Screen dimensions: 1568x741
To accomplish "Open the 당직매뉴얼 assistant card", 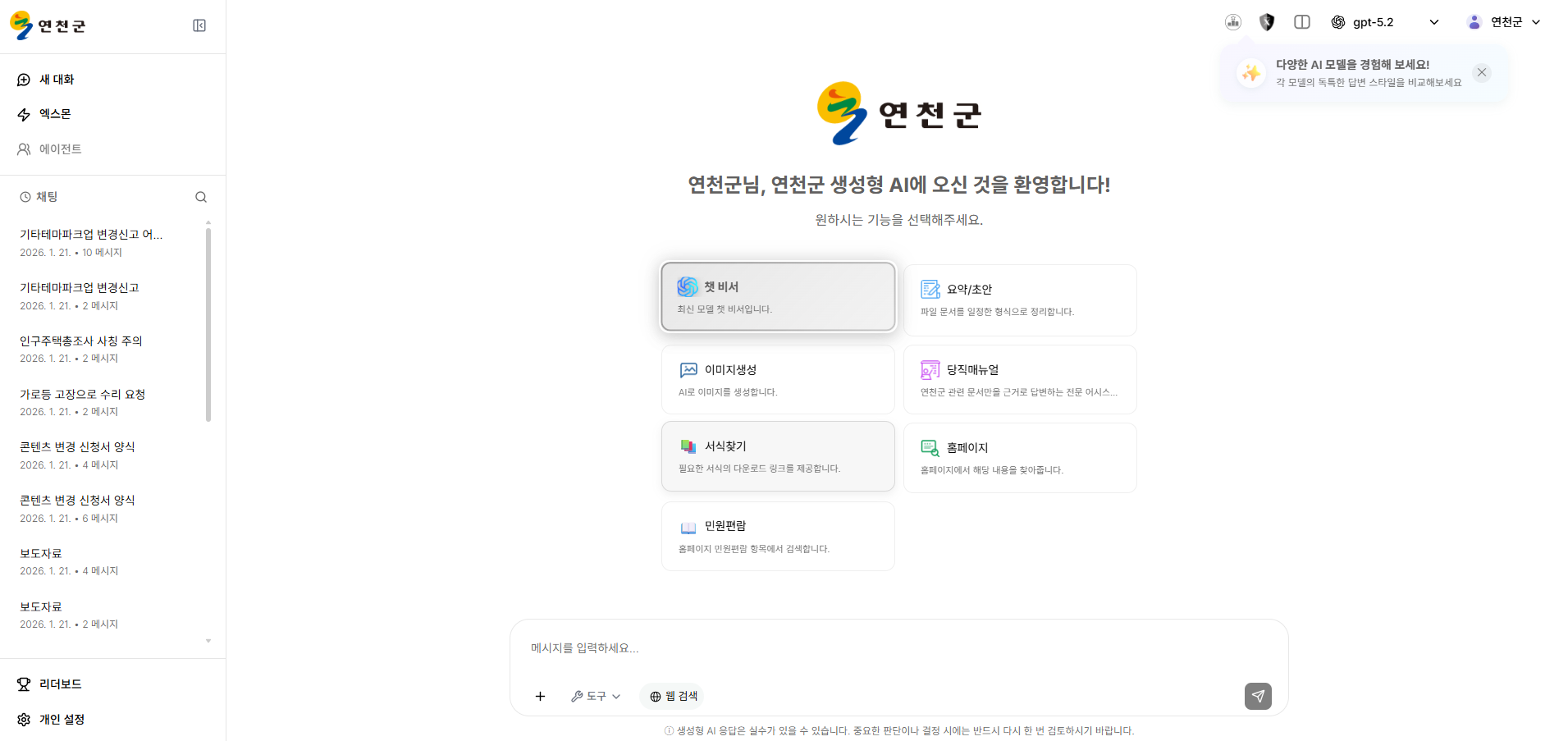I will [x=1020, y=380].
